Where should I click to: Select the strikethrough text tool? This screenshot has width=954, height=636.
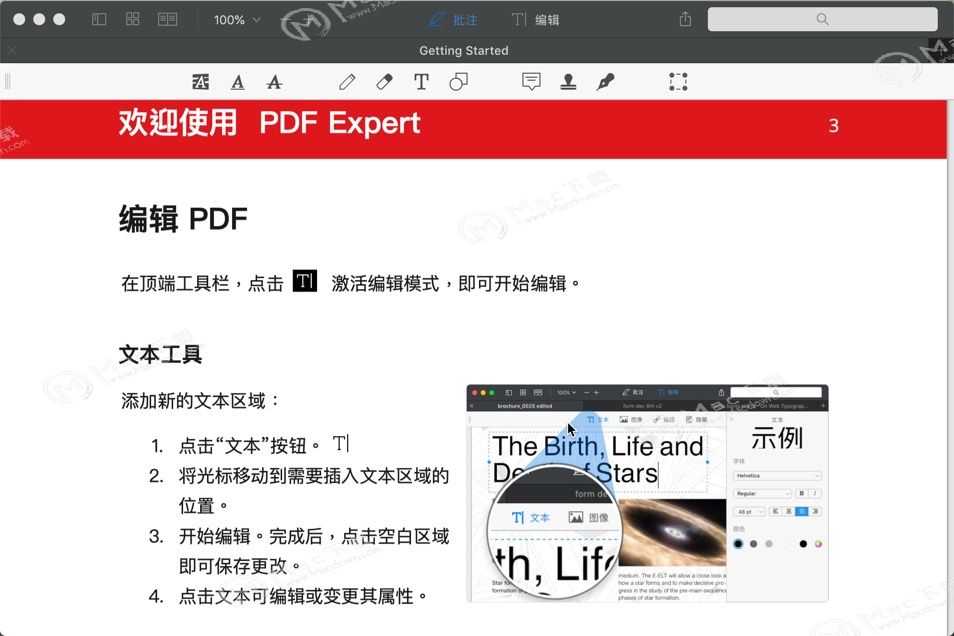pos(274,82)
